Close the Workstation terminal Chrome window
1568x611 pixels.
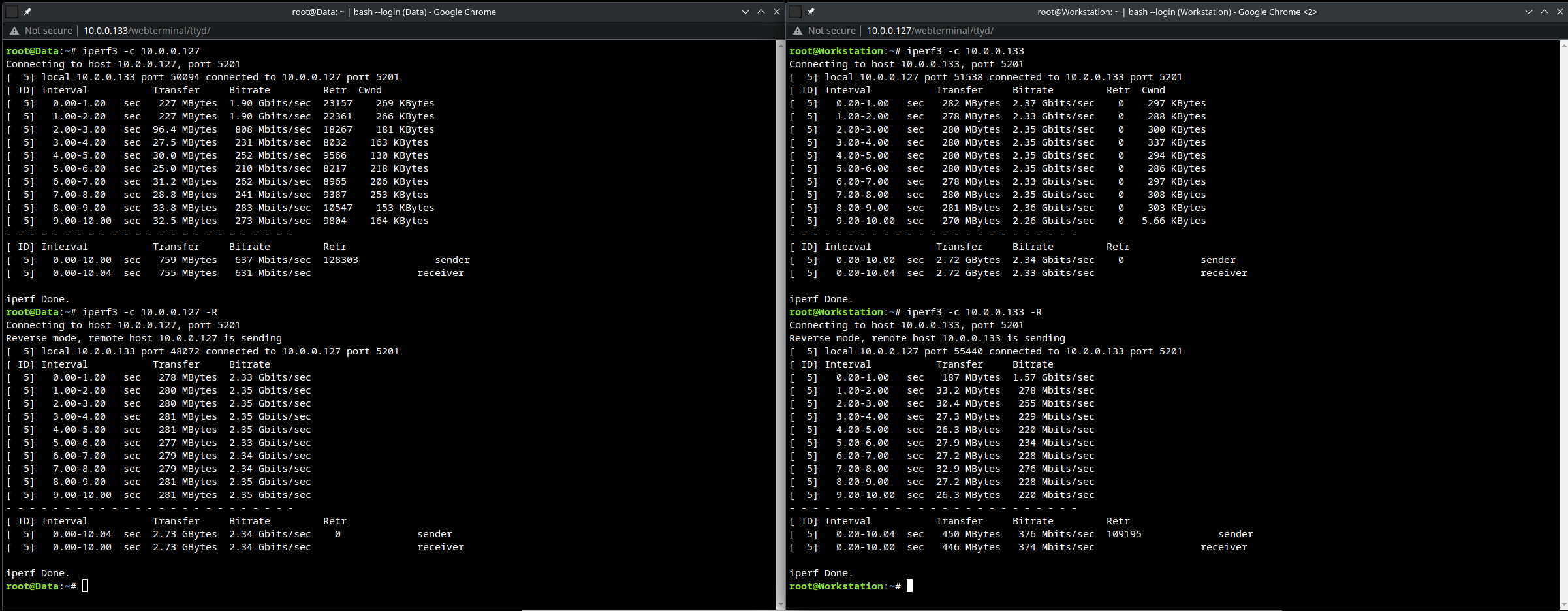pyautogui.click(x=1560, y=12)
